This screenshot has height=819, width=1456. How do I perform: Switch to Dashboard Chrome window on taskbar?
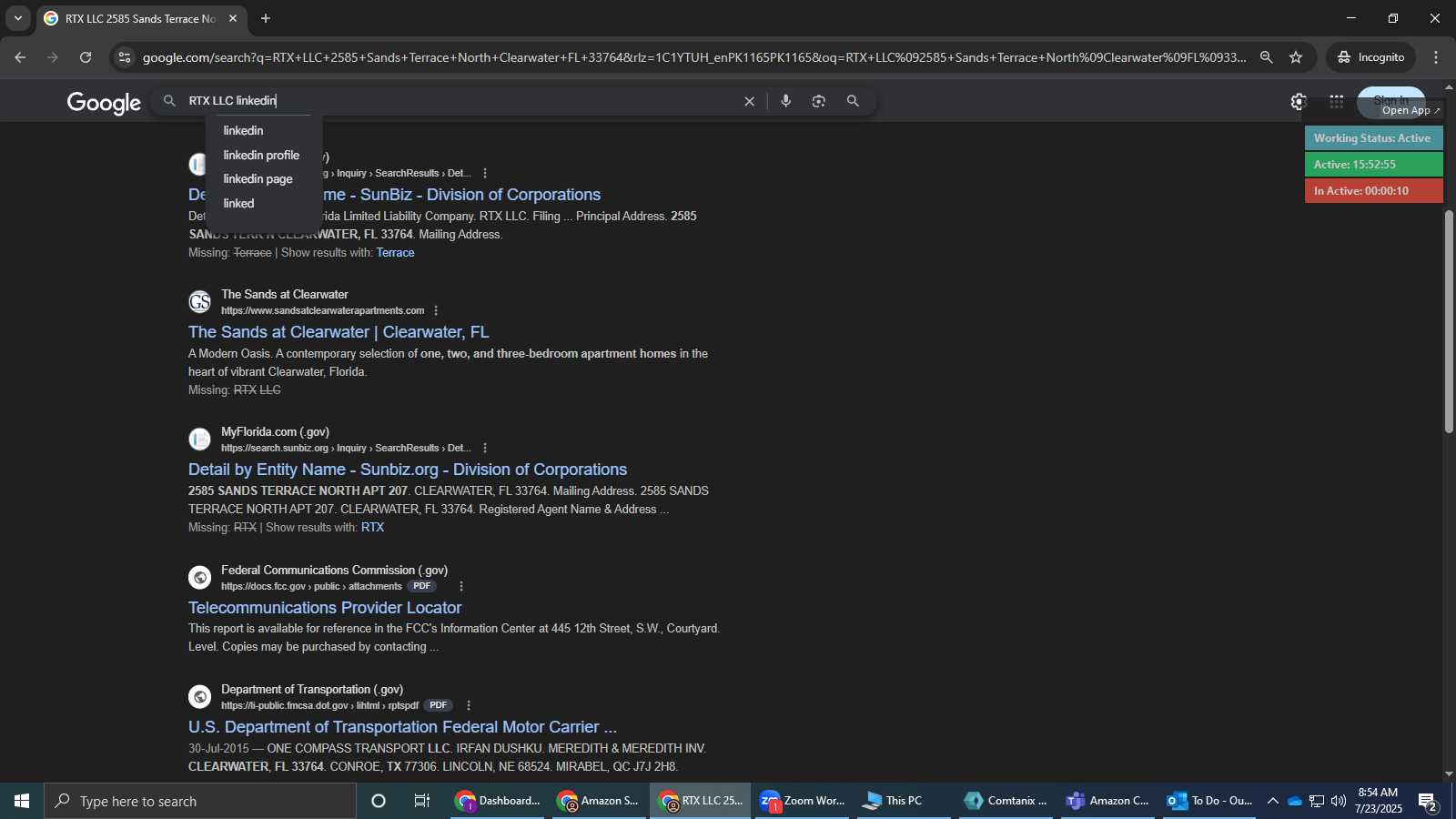coord(498,801)
